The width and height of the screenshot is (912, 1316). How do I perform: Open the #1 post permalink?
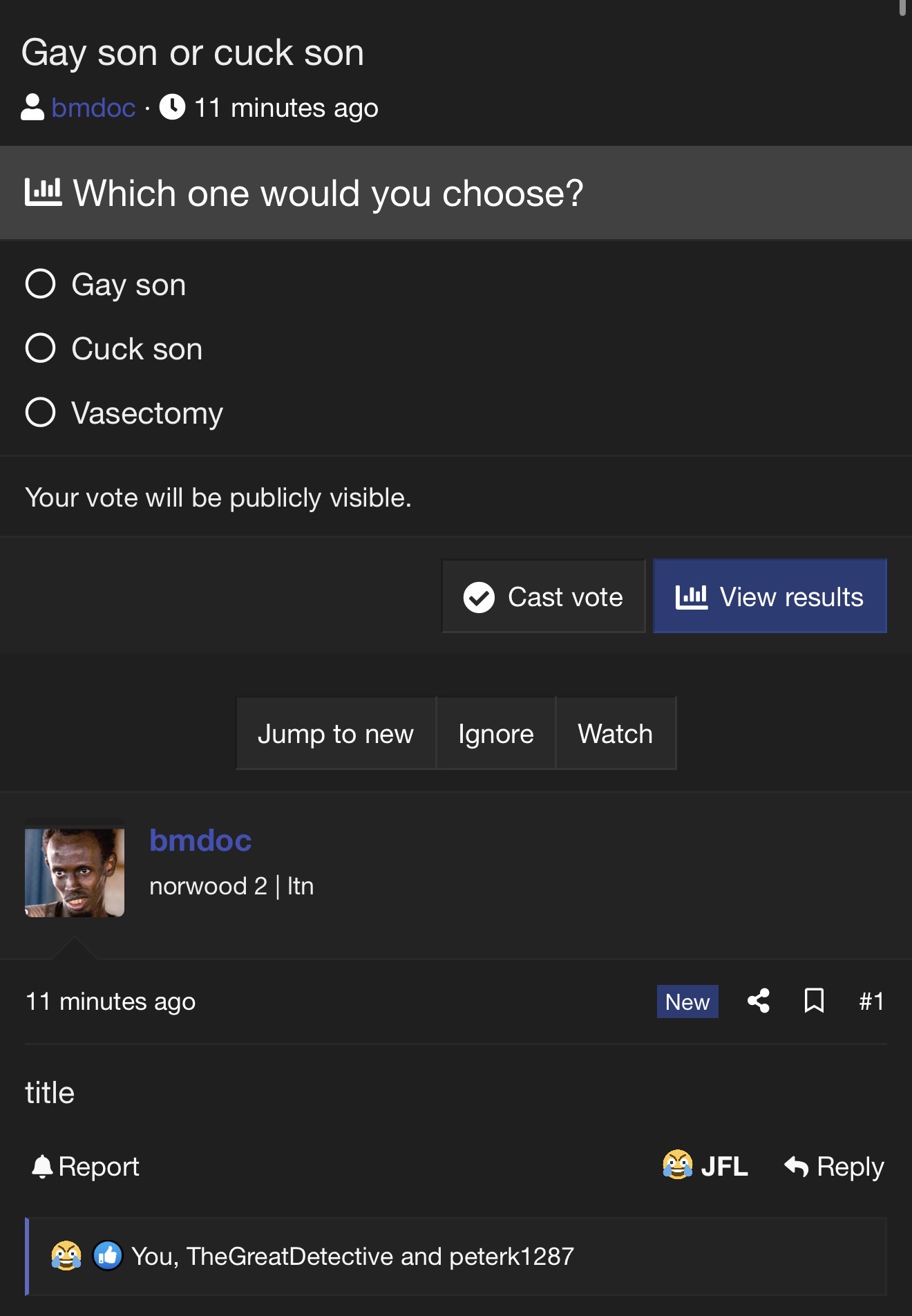[x=871, y=1002]
